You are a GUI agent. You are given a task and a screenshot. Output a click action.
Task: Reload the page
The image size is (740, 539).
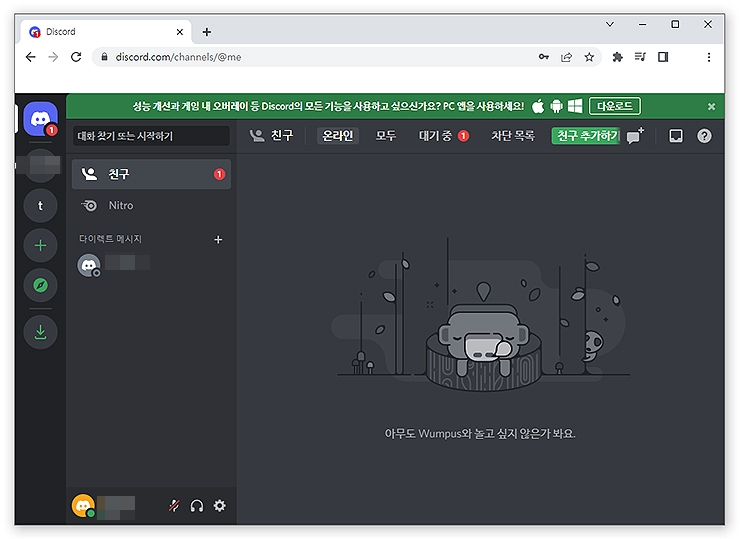(76, 57)
